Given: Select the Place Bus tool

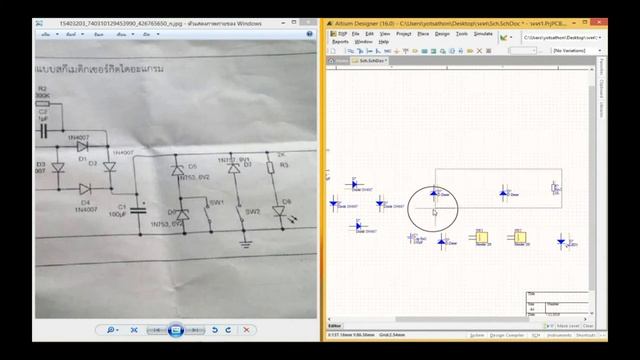Looking at the screenshot, I should pos(360,51).
